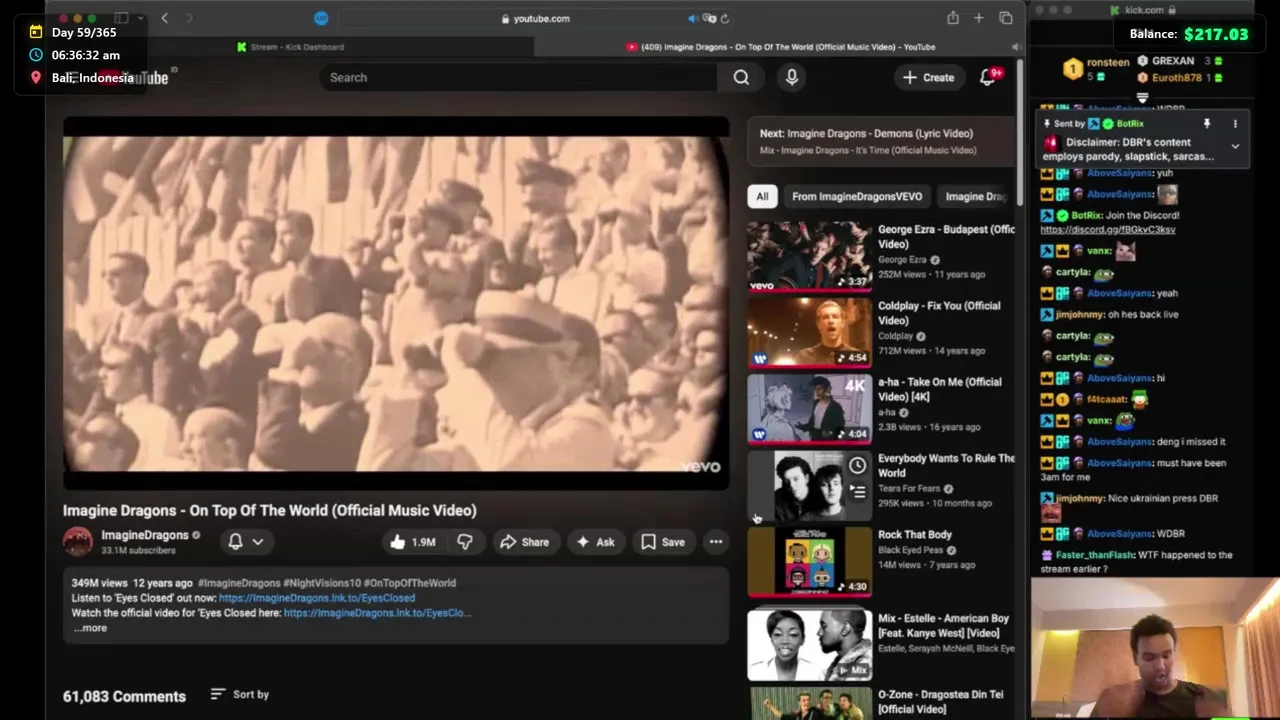This screenshot has height=720, width=1280.
Task: Open Sort by comments dropdown
Action: (x=240, y=694)
